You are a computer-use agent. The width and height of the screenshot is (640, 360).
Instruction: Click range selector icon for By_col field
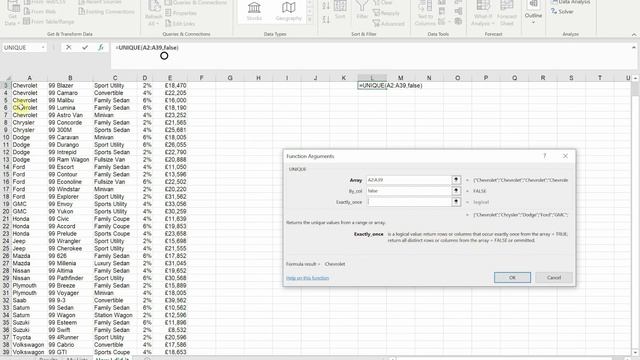point(456,191)
